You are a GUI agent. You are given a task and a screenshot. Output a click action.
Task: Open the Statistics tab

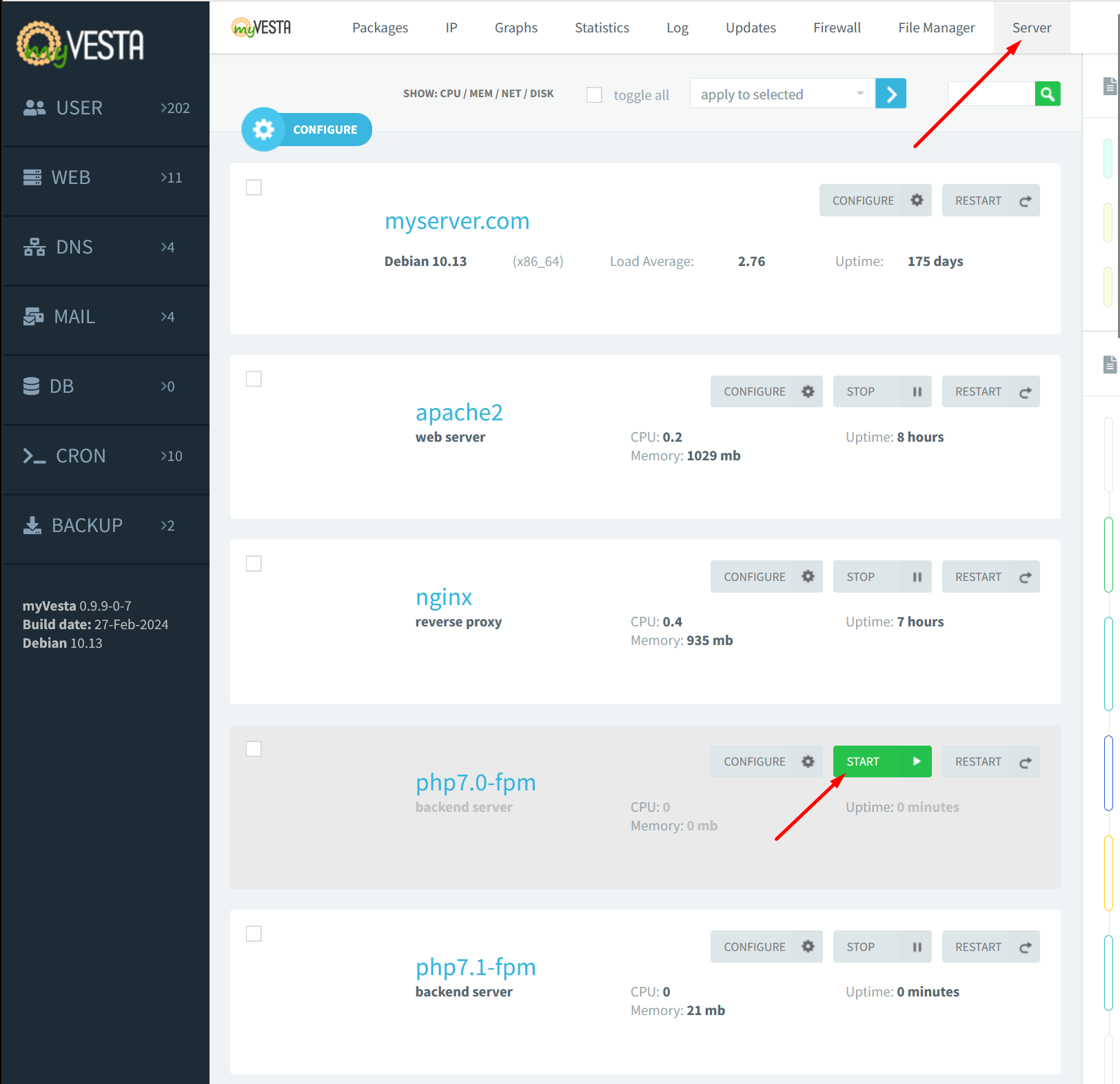602,28
